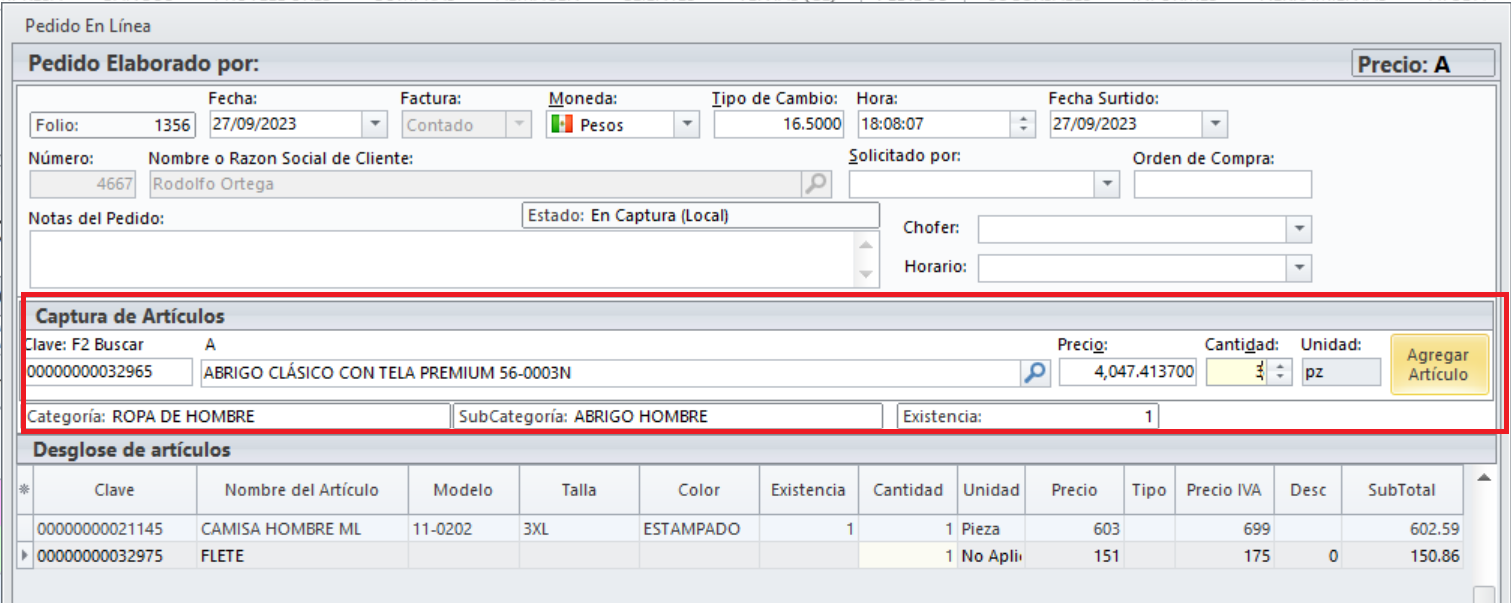Click the Cantidad quantity spinner arrows

[1279, 373]
